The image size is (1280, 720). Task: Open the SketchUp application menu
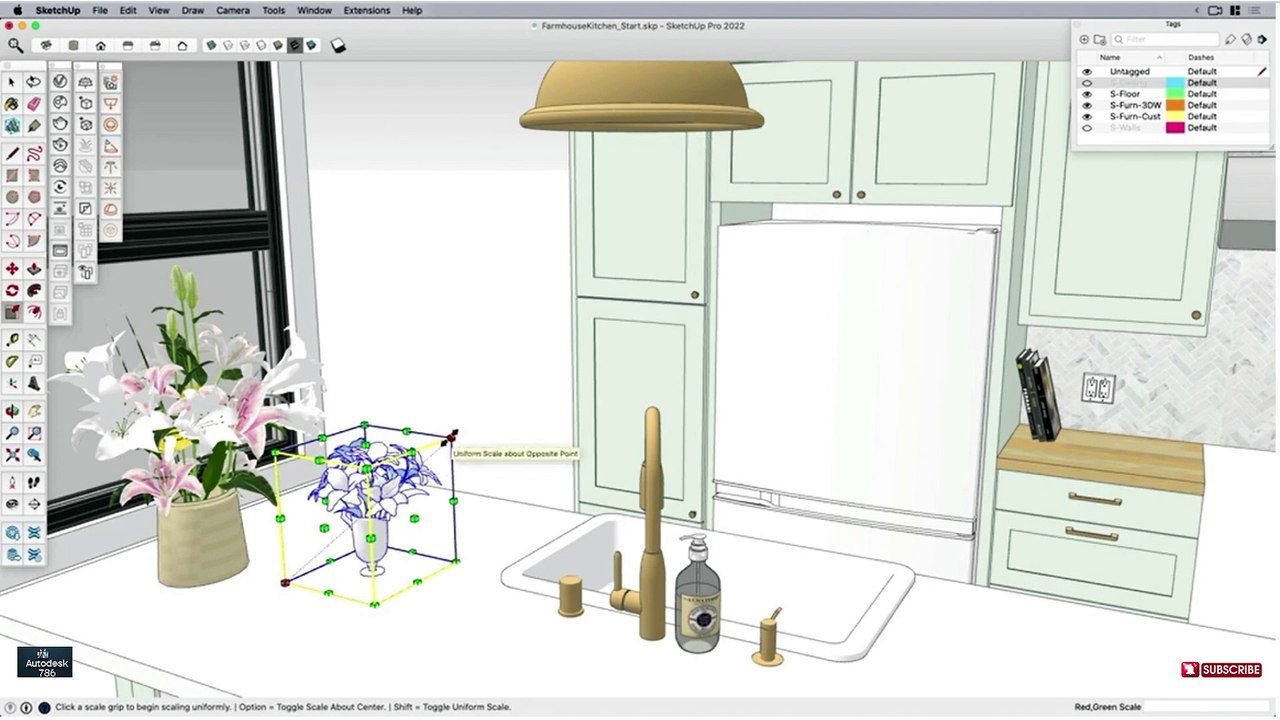(x=58, y=10)
